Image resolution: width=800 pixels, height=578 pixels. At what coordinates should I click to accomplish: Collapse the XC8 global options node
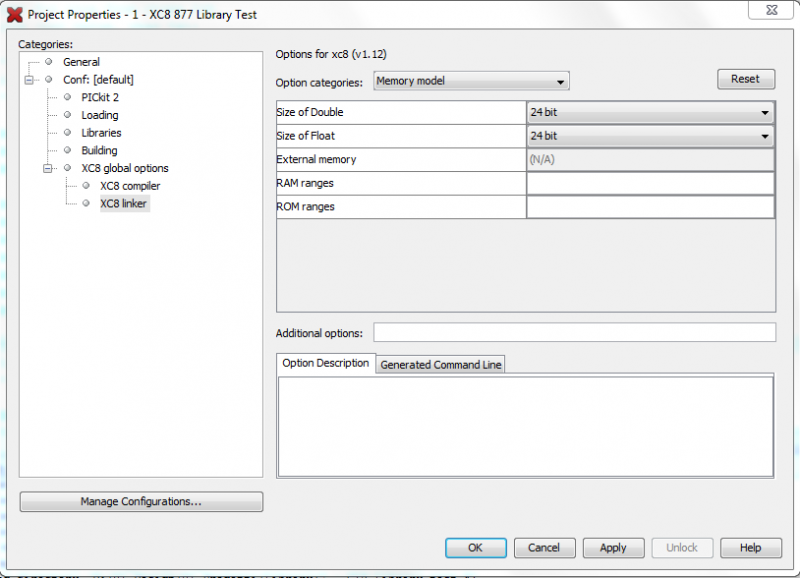(x=47, y=168)
